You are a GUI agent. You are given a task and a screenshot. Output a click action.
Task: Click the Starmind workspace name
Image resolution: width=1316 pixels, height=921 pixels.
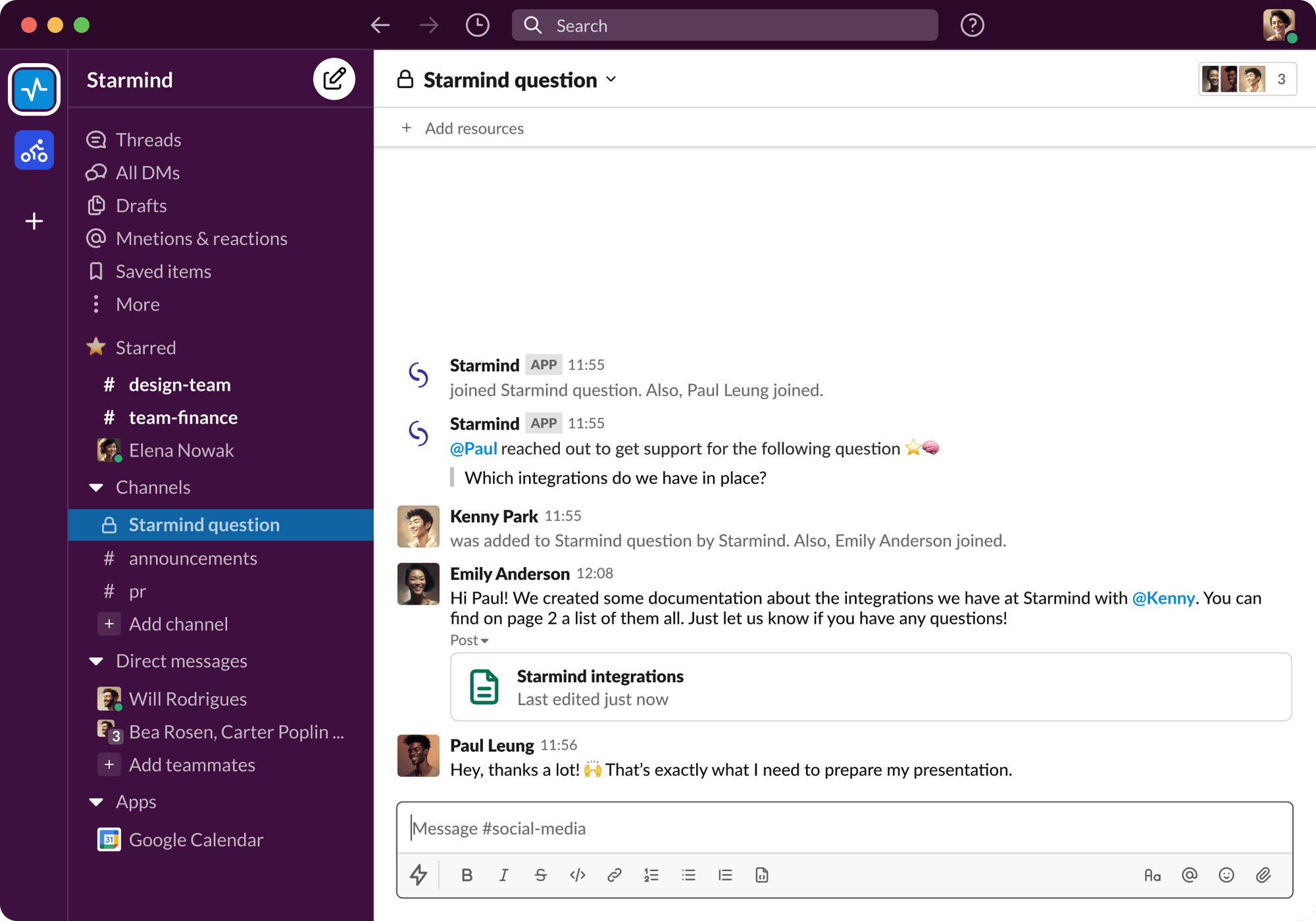(130, 80)
